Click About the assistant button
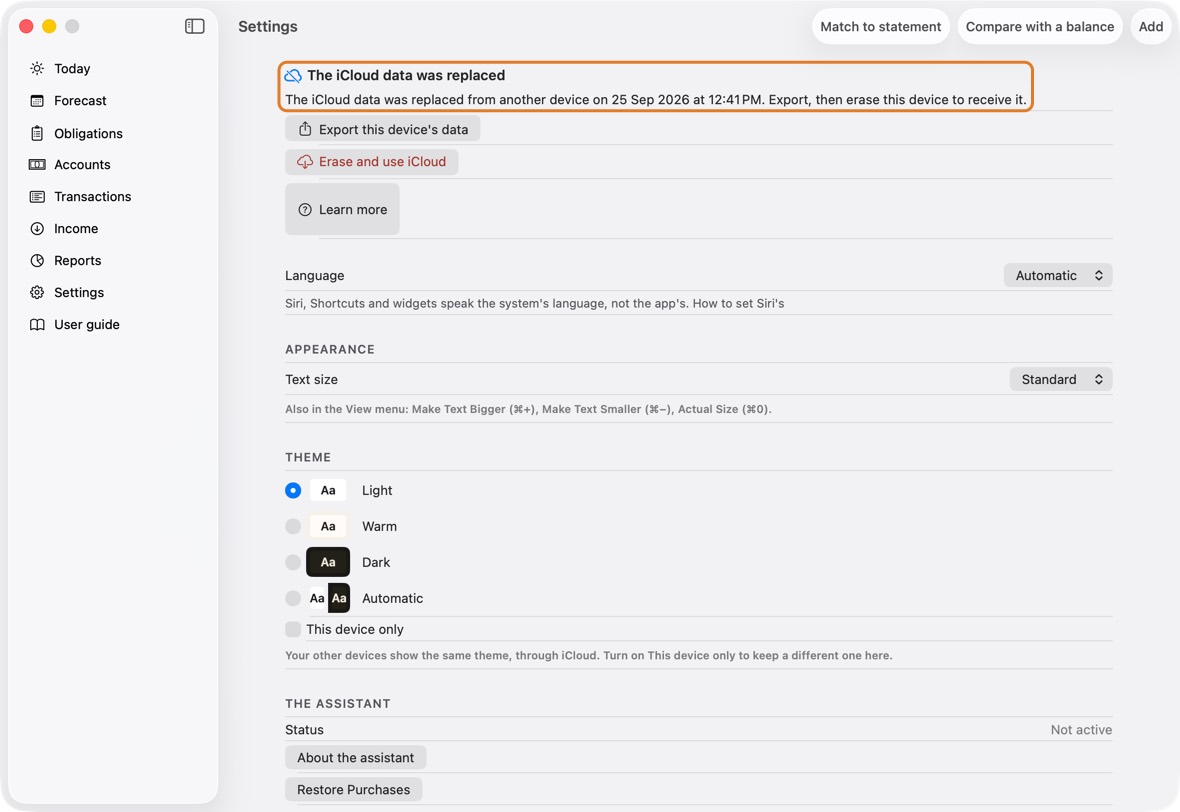This screenshot has height=812, width=1180. point(355,758)
